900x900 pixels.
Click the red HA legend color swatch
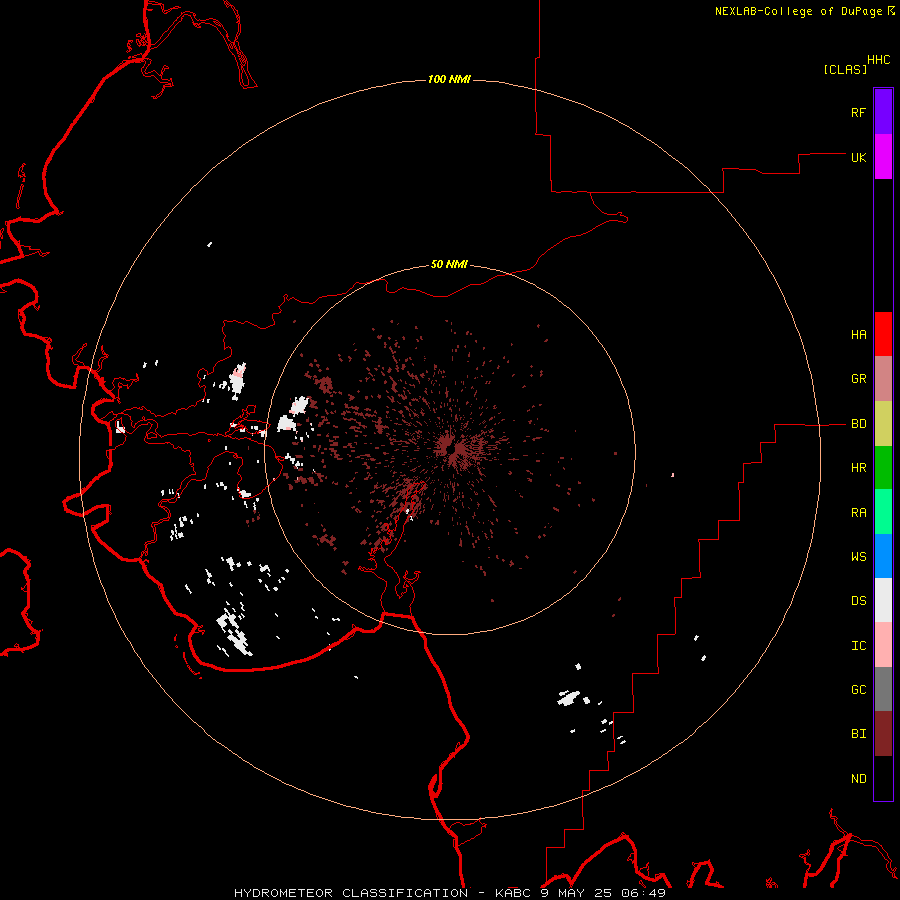[x=883, y=334]
